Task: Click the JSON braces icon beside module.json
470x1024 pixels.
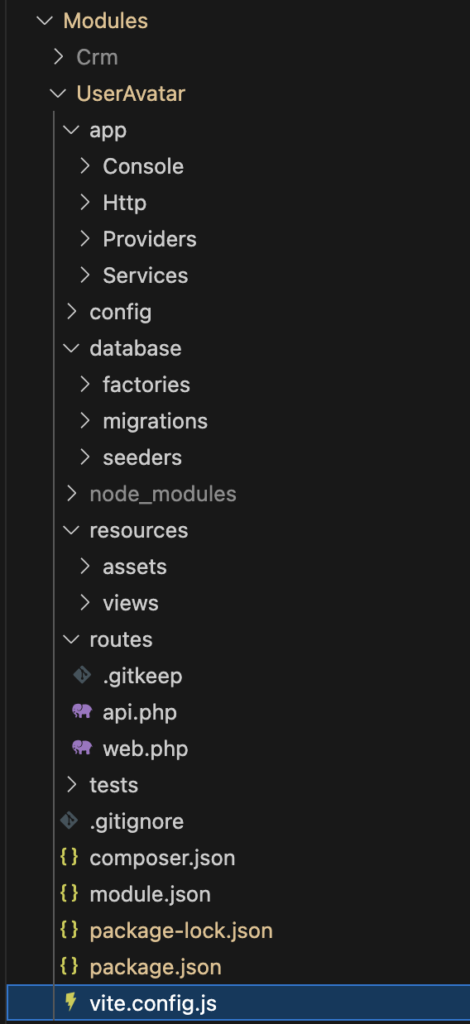Action: (x=69, y=894)
